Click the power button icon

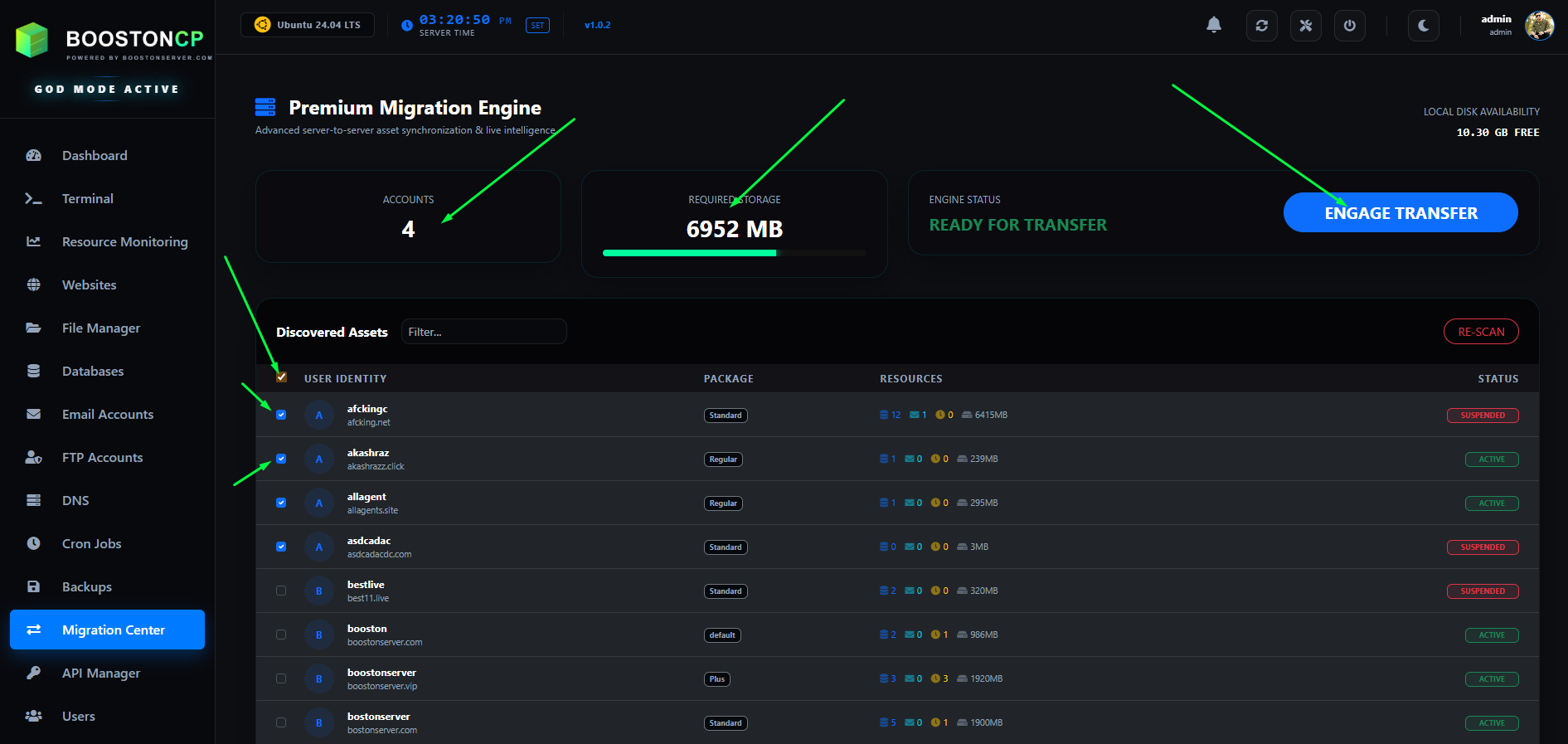coord(1349,26)
